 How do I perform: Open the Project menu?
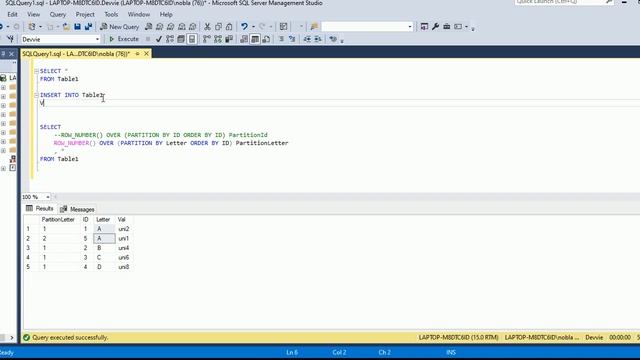click(85, 14)
